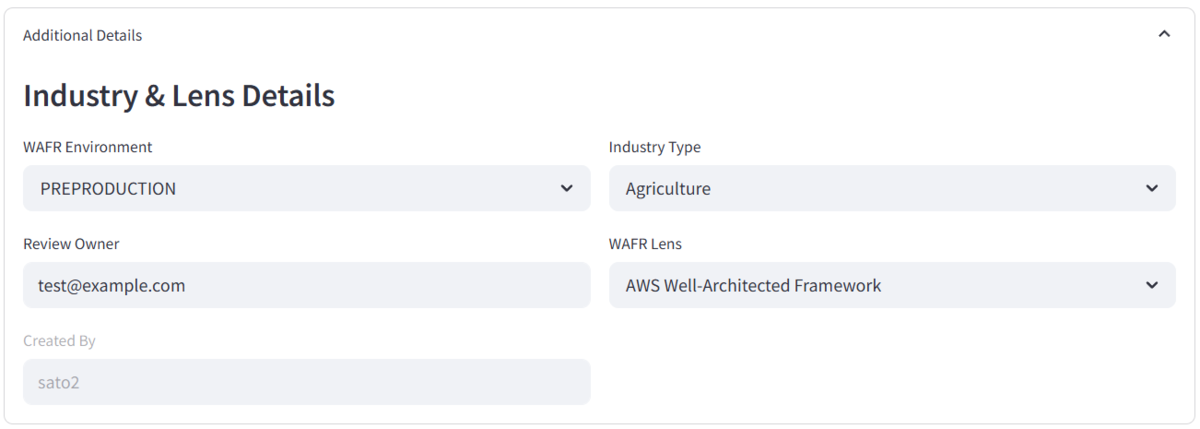Click the Industry Type label
The image size is (1200, 429).
click(655, 147)
